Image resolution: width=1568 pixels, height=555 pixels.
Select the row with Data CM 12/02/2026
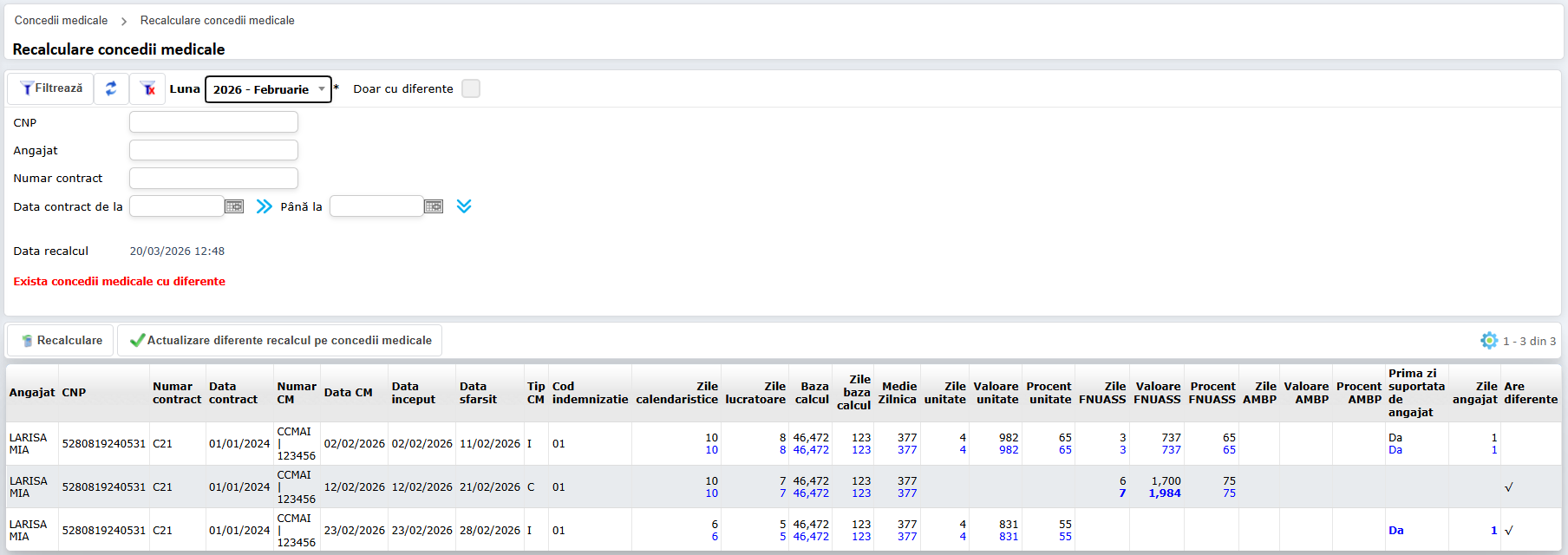click(354, 487)
